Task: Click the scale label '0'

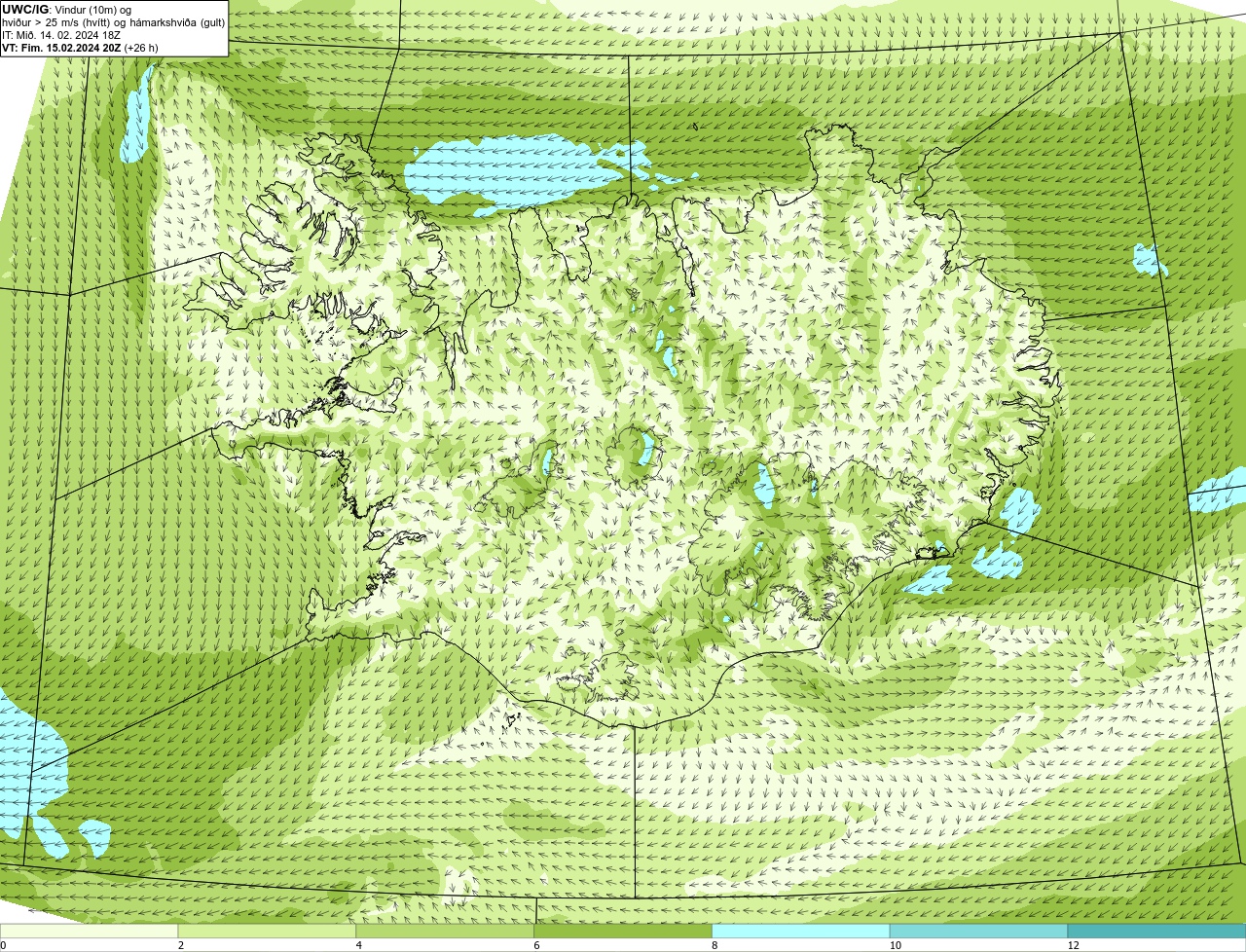Action: pos(3,945)
